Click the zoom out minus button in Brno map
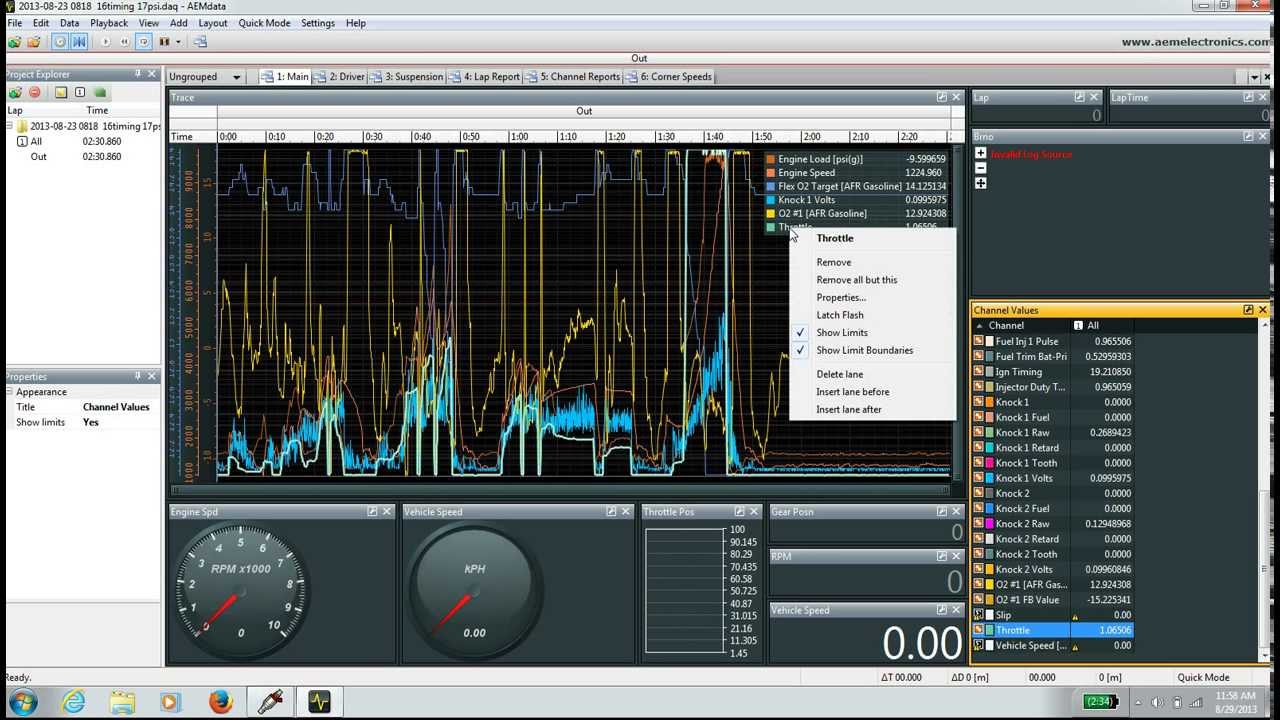The image size is (1280, 720). (981, 168)
